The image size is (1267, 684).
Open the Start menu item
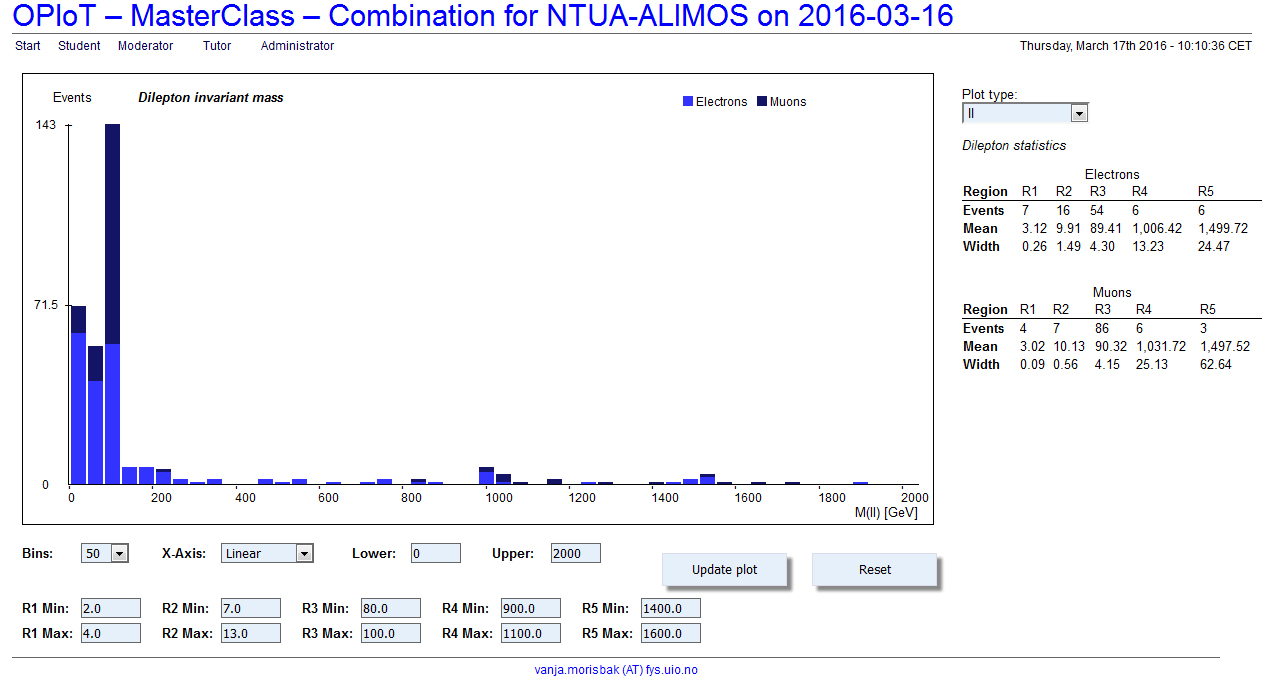point(28,46)
